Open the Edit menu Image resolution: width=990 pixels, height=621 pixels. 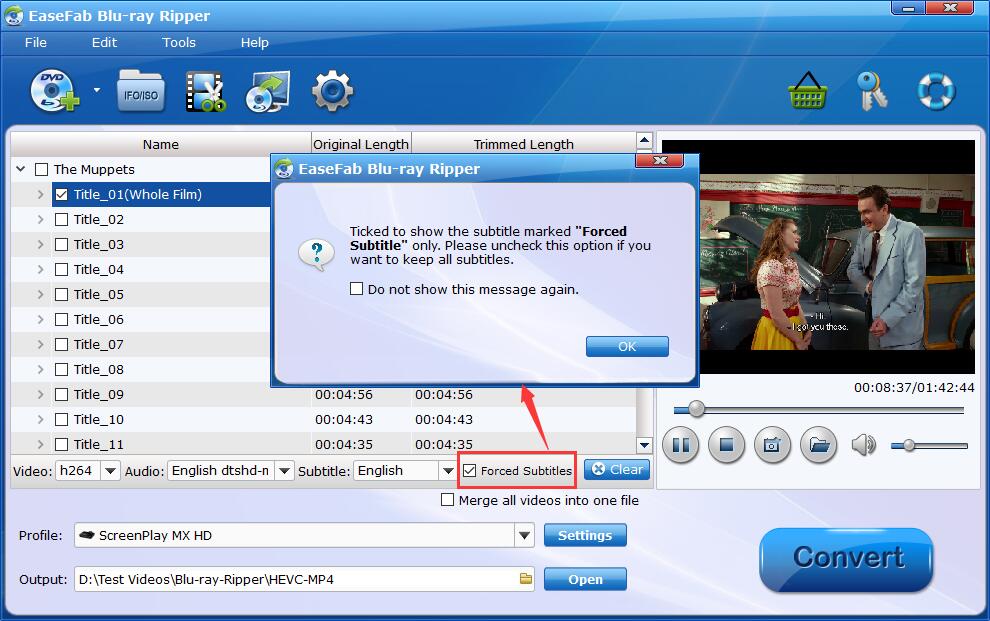click(x=104, y=42)
